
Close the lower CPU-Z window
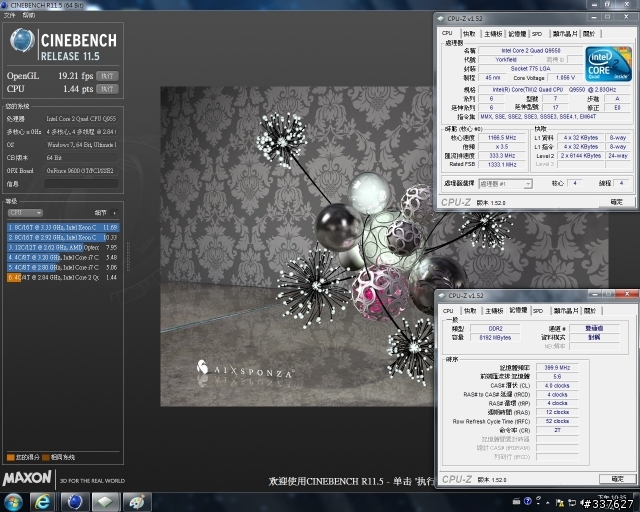(627, 294)
